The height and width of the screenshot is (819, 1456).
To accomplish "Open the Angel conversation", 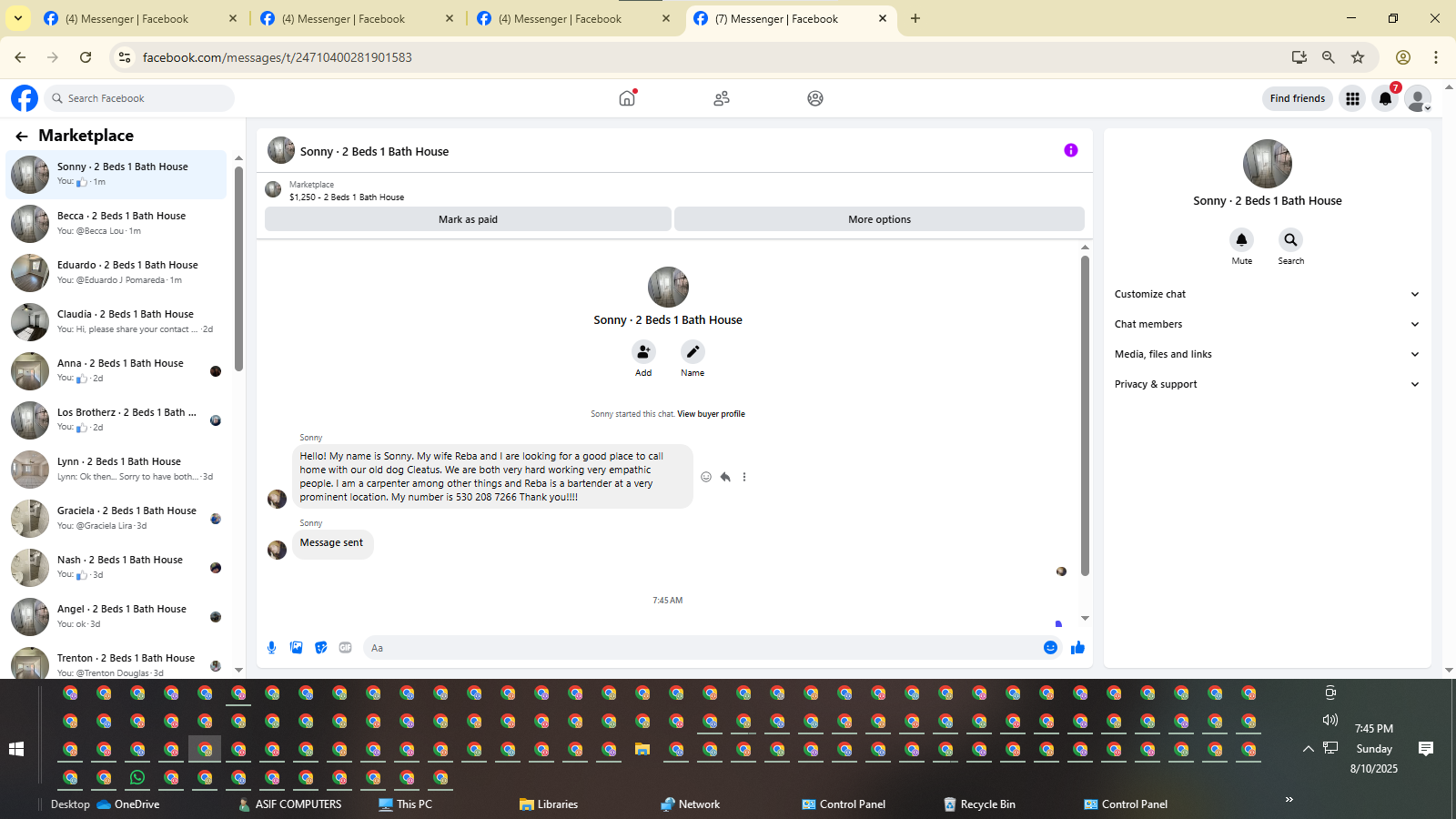I will tap(116, 617).
